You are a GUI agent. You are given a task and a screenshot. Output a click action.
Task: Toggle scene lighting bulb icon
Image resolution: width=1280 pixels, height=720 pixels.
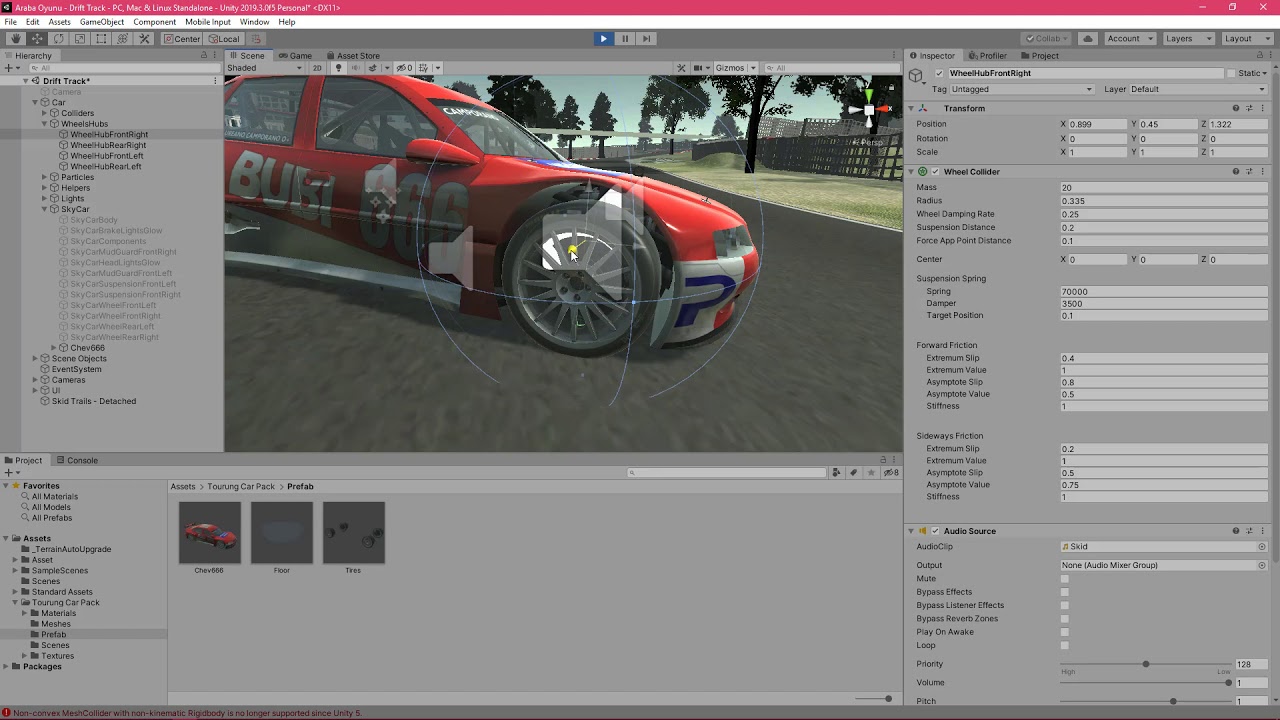click(x=338, y=68)
